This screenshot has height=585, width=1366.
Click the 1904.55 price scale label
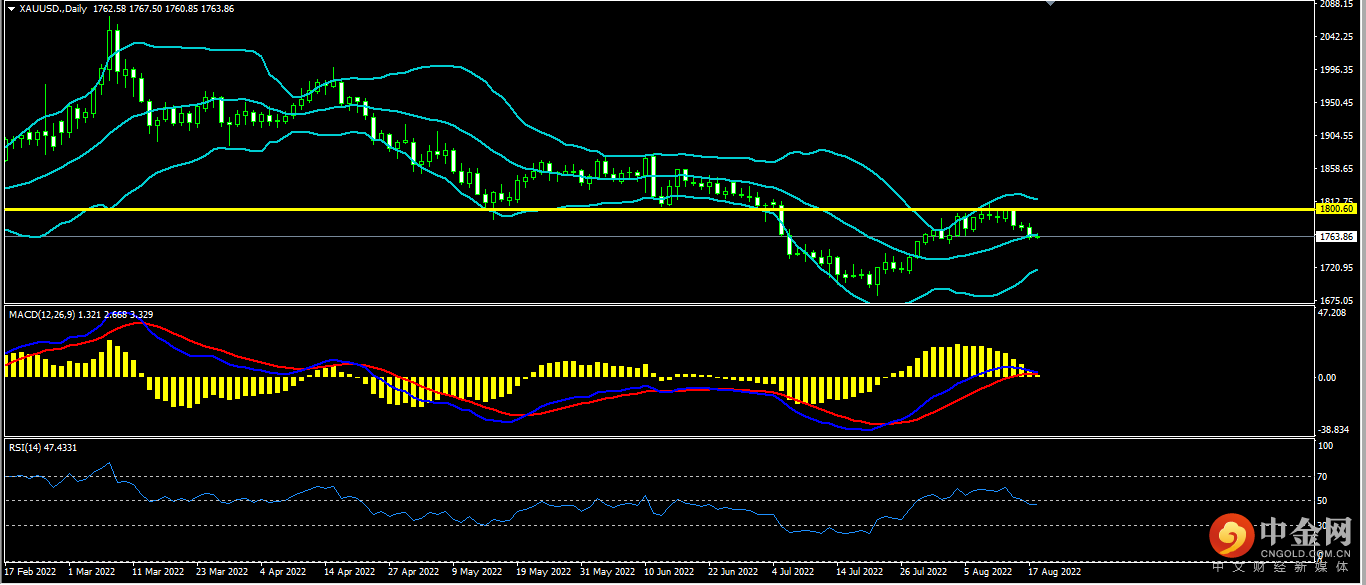tap(1336, 136)
